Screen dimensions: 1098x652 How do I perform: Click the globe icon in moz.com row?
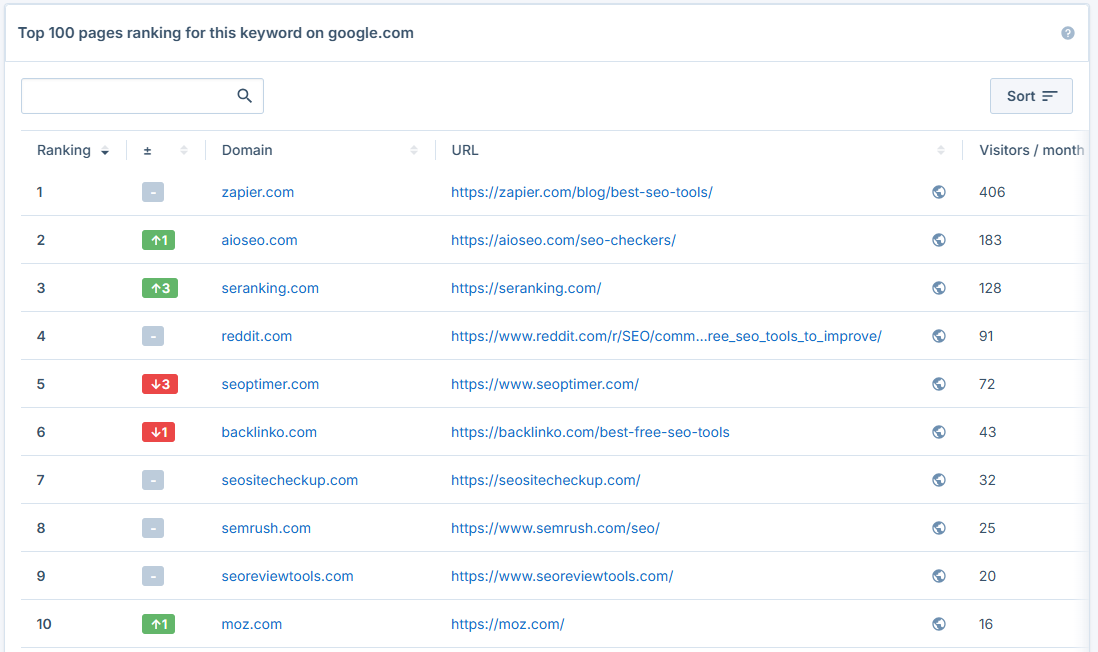[x=939, y=624]
